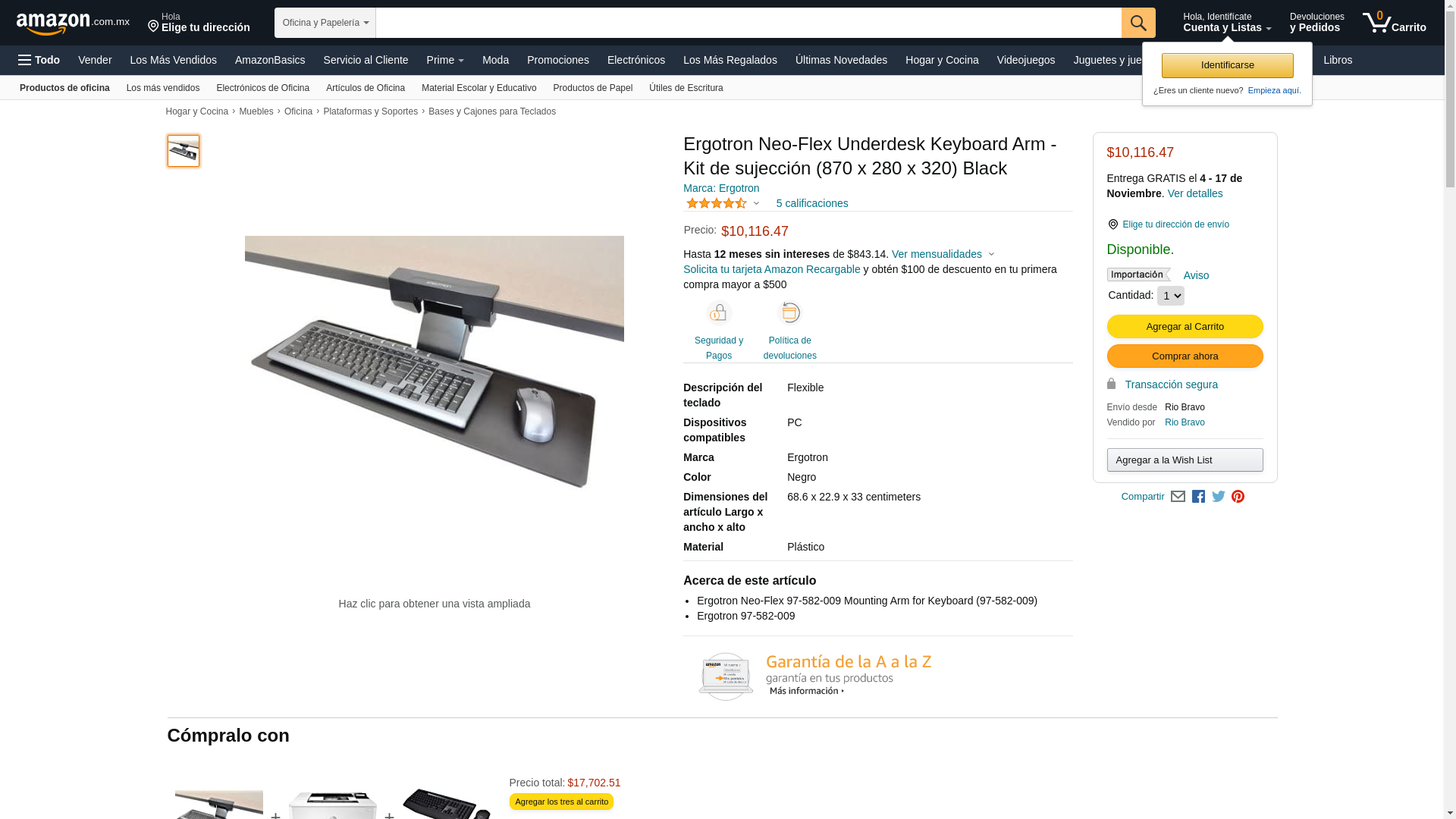Expand the star rating breakdown chevron
This screenshot has height=819, width=1456.
coord(756,203)
